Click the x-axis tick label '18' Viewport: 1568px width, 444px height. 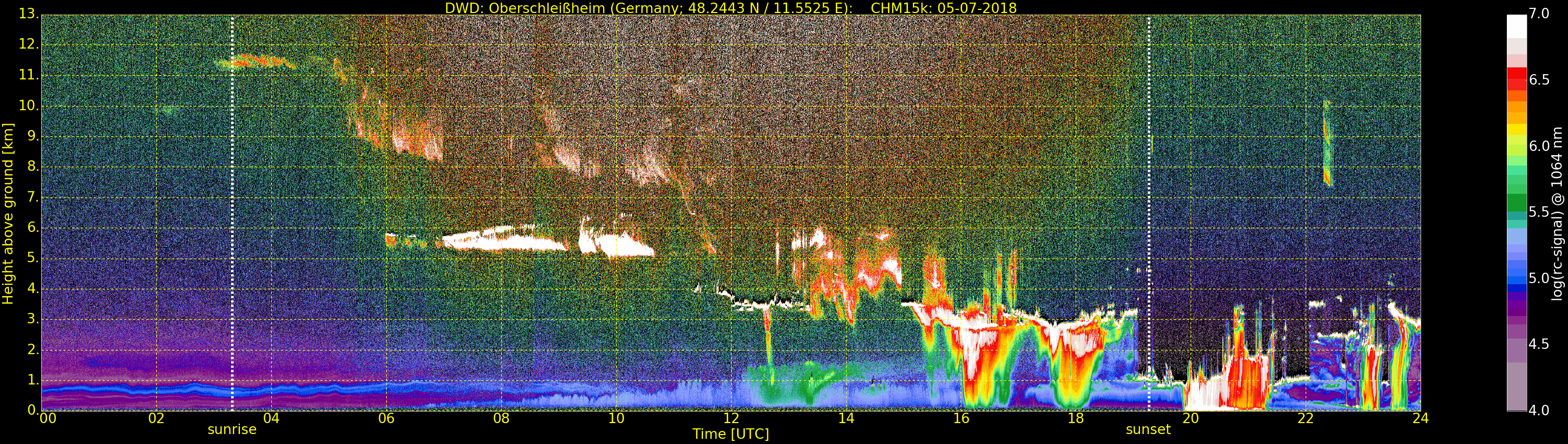pos(1076,418)
